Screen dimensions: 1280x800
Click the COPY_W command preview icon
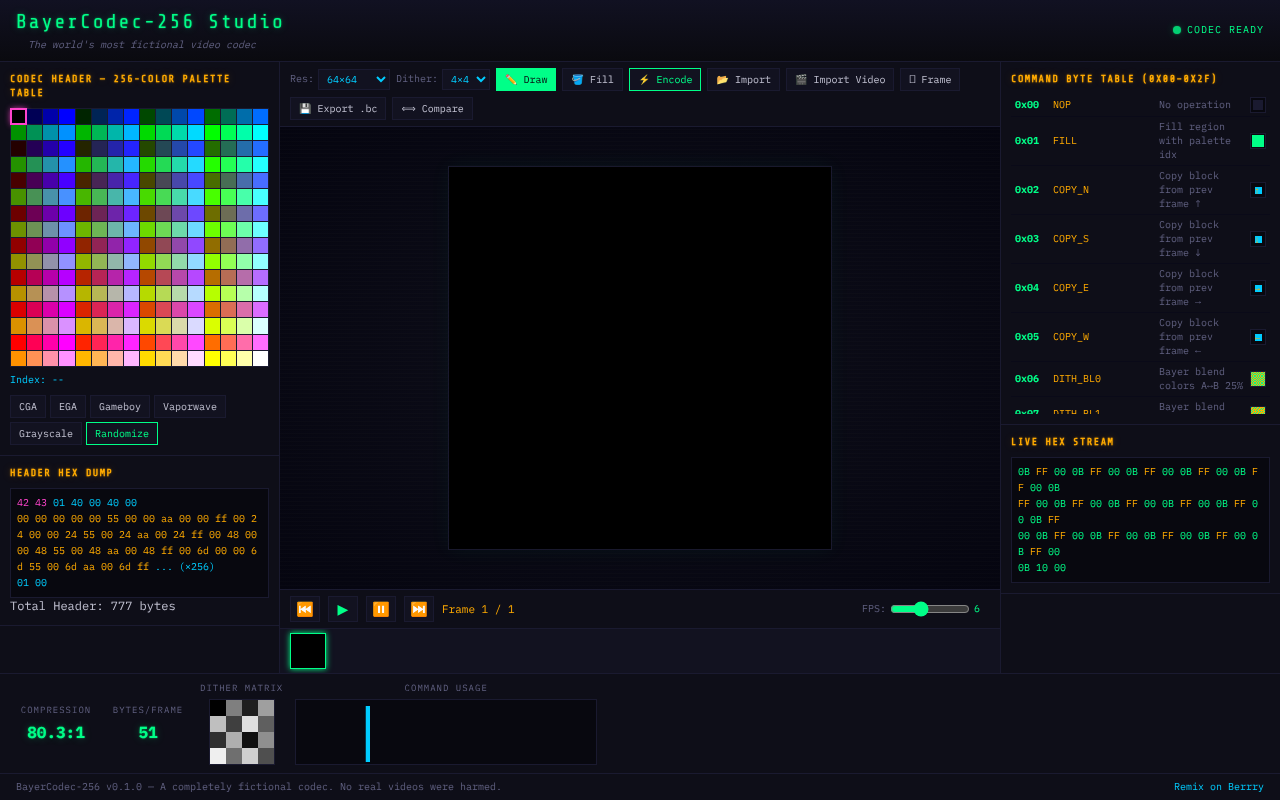point(1258,337)
